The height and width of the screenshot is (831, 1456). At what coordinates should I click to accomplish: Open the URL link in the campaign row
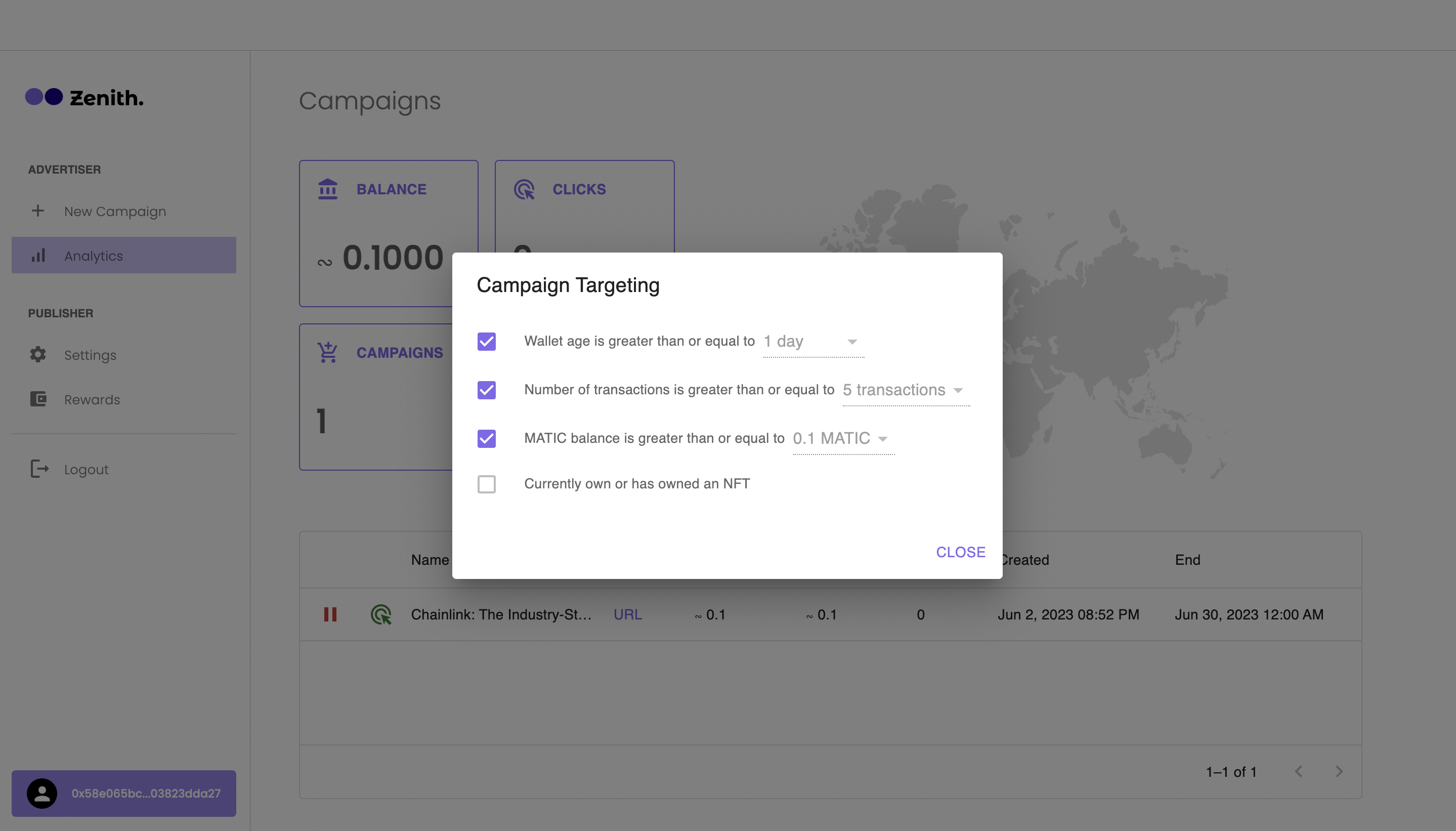(x=628, y=615)
